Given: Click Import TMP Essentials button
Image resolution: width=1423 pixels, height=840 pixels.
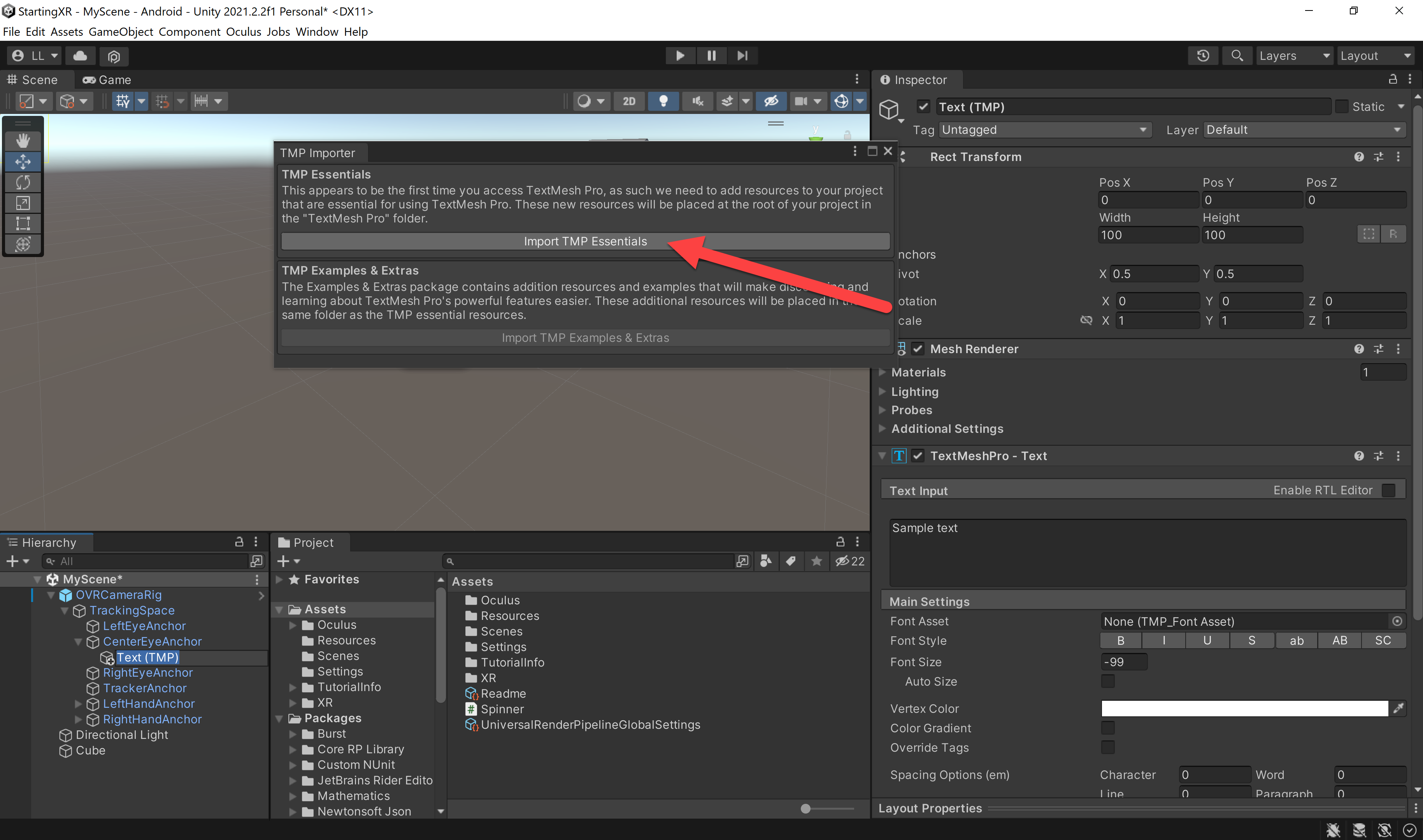Looking at the screenshot, I should [585, 241].
